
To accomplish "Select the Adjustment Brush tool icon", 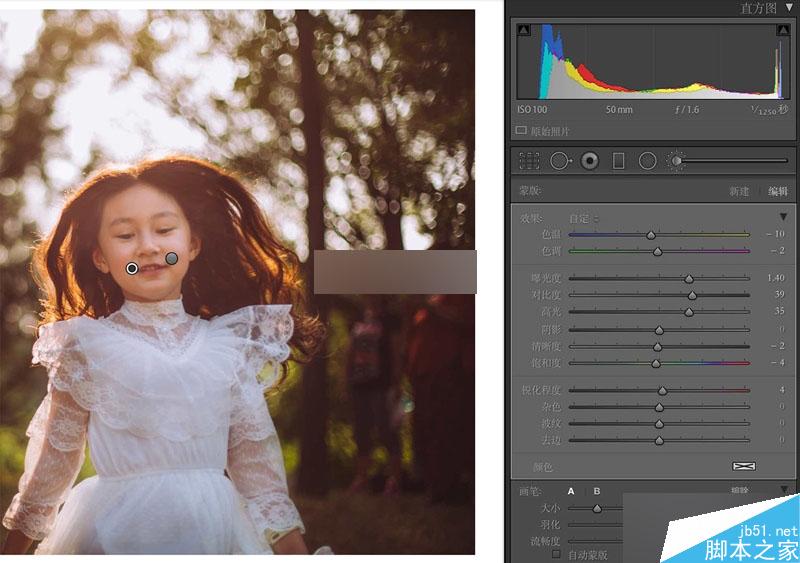I will point(676,161).
